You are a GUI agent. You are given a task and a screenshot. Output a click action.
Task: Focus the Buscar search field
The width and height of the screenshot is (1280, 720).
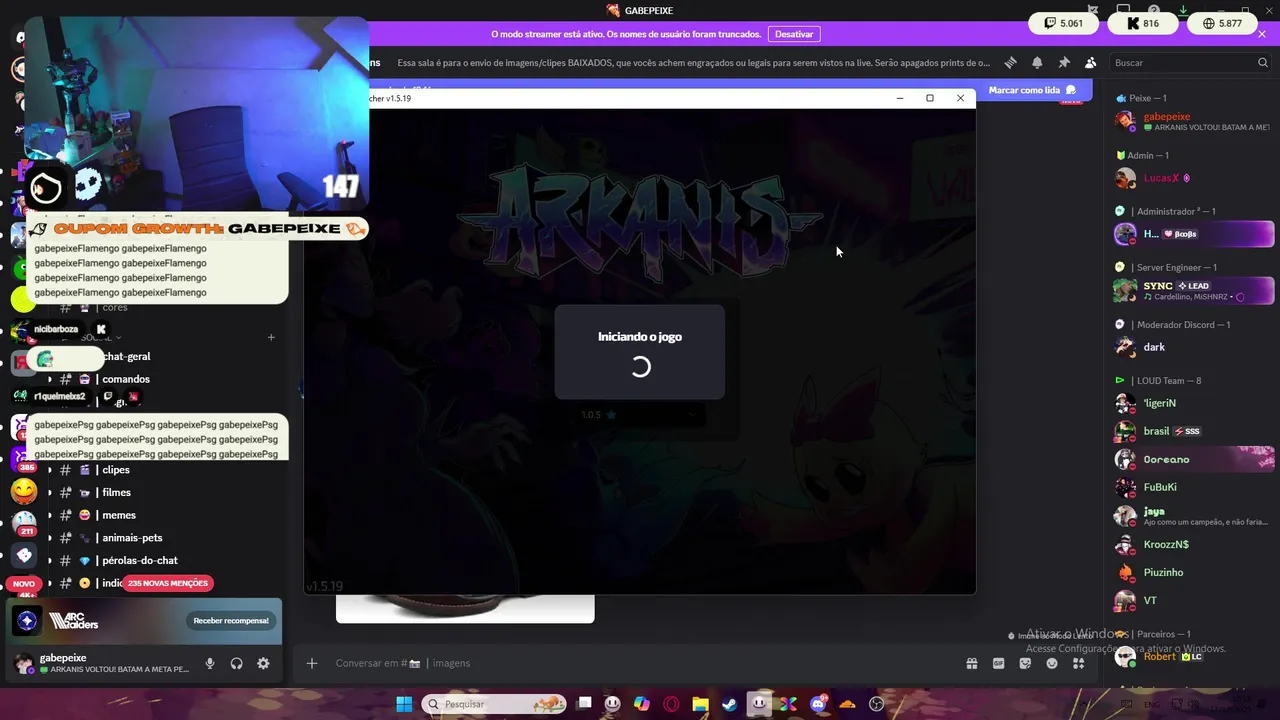pyautogui.click(x=1189, y=62)
